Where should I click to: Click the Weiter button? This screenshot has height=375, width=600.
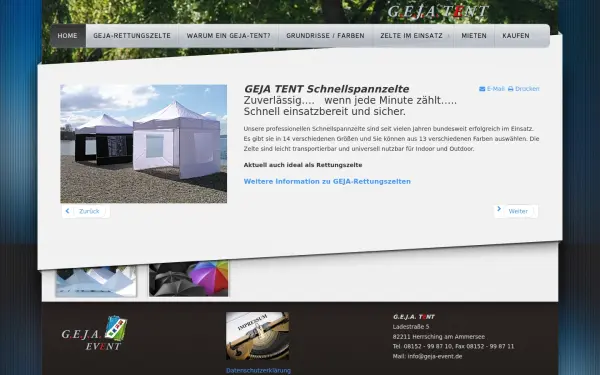point(516,211)
